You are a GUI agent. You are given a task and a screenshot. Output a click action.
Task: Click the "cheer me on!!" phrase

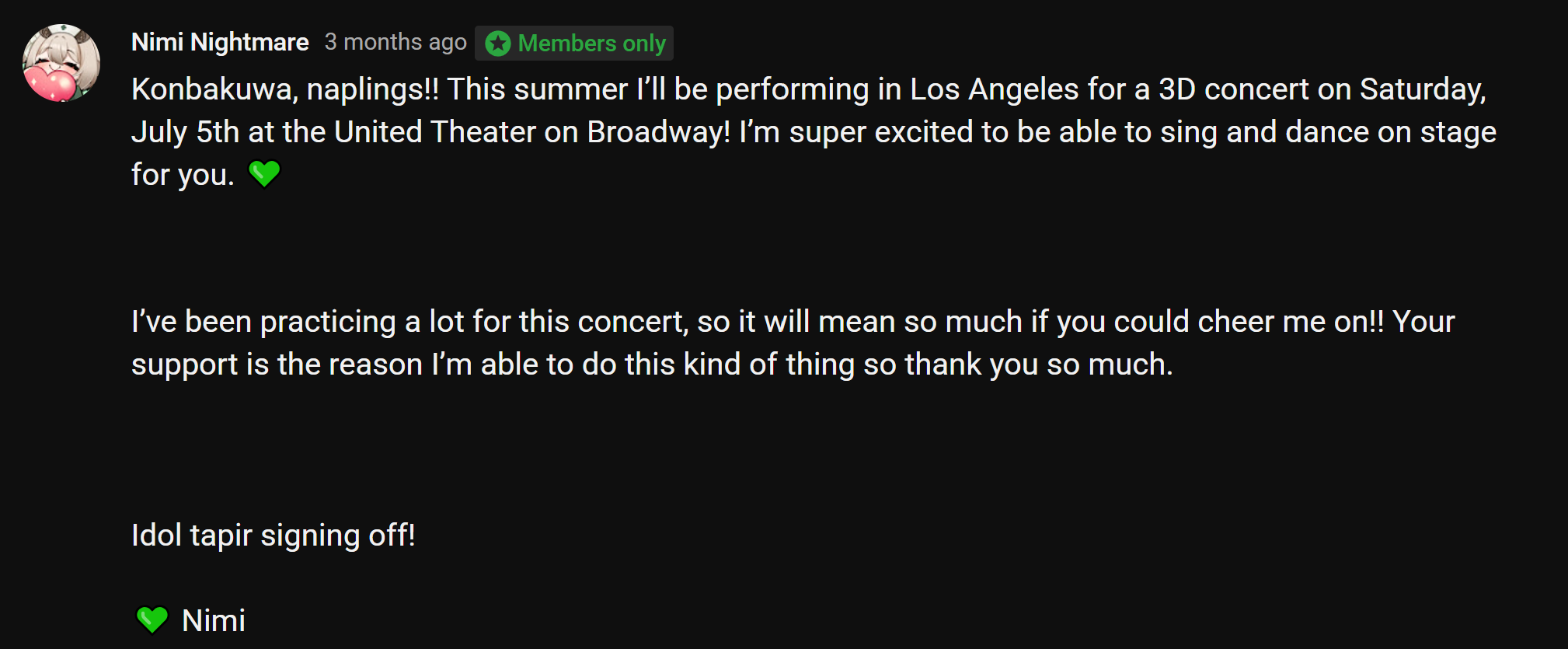pyautogui.click(x=1291, y=322)
